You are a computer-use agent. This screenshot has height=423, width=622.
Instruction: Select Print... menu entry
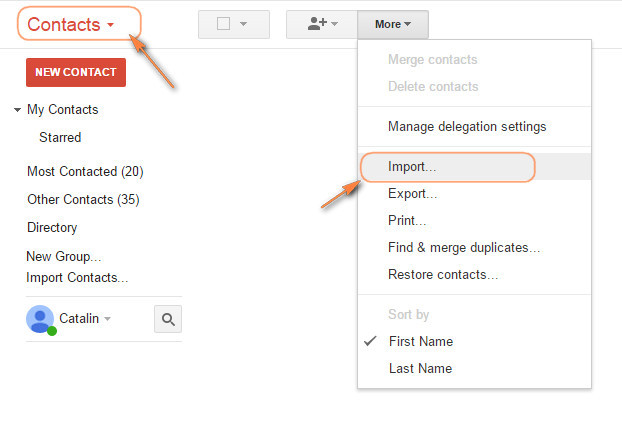click(x=407, y=220)
